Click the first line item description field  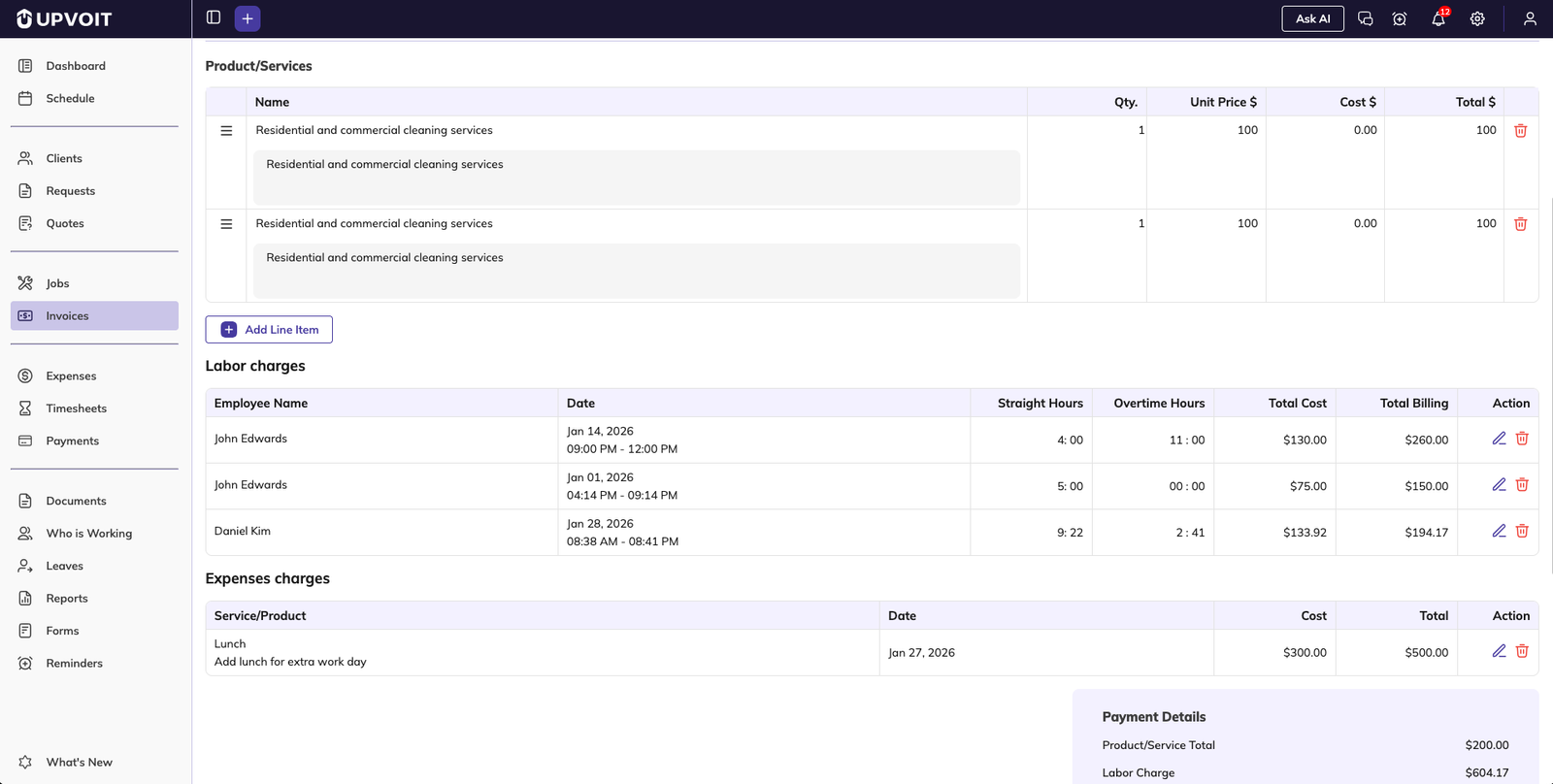pyautogui.click(x=636, y=177)
